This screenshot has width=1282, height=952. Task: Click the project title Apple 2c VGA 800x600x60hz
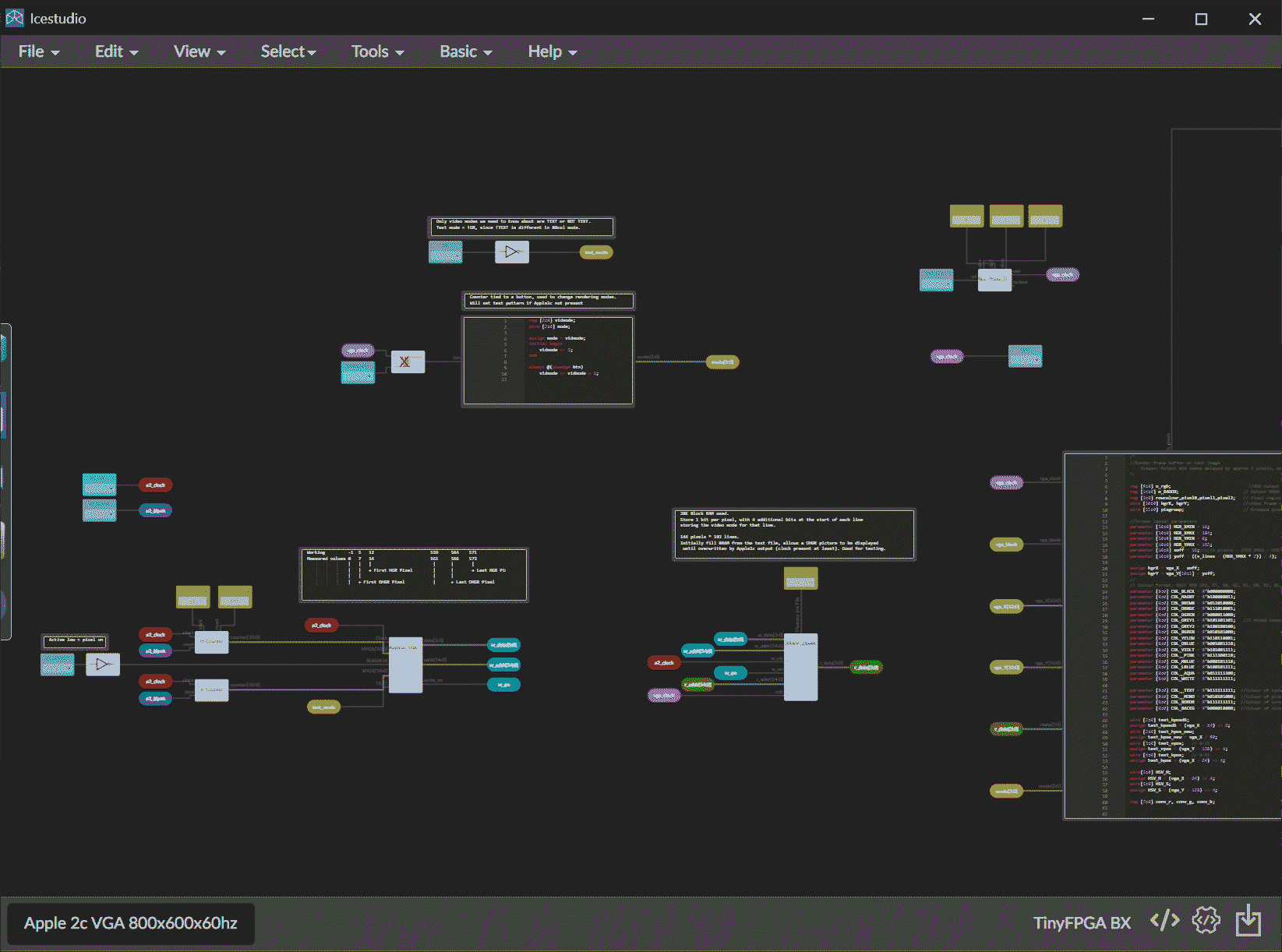click(x=131, y=923)
